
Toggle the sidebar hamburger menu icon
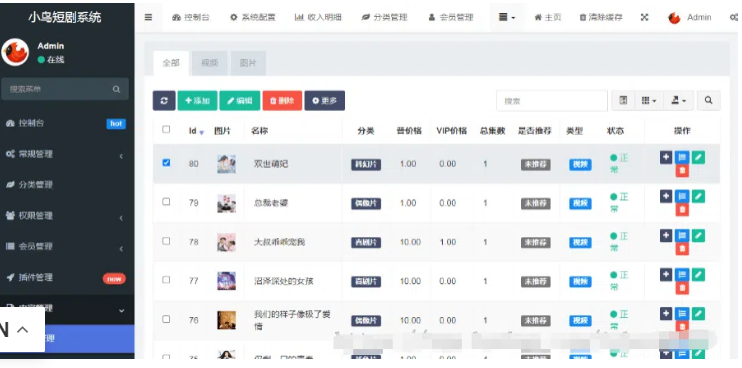pyautogui.click(x=148, y=18)
